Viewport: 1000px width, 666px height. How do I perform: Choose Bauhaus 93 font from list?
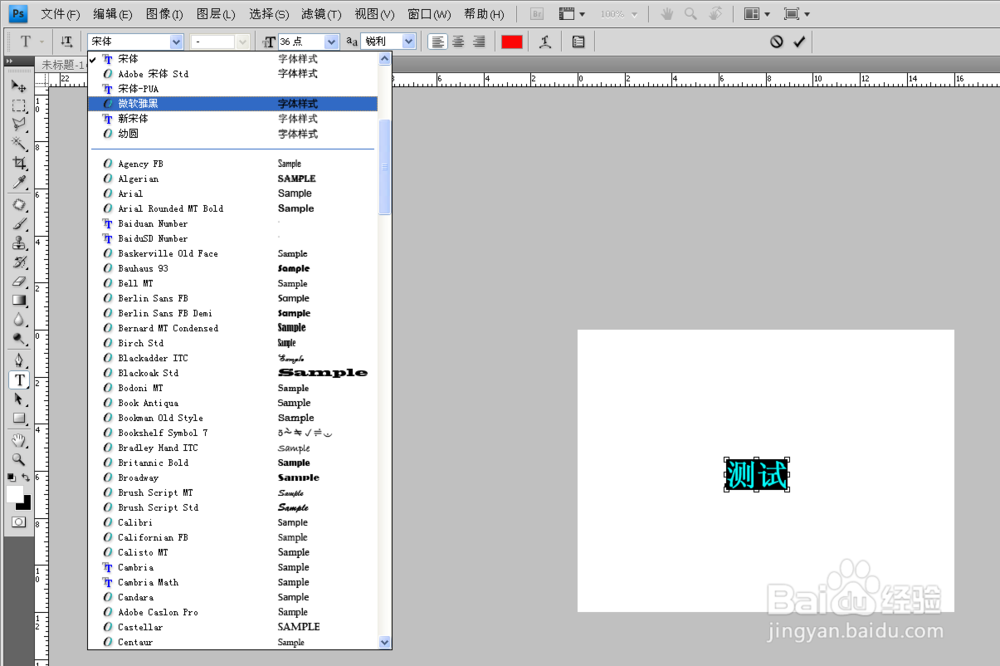[233, 269]
